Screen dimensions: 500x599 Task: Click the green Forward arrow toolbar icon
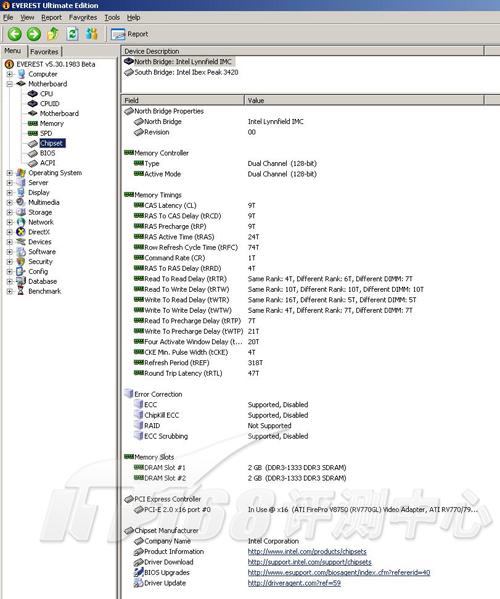[34, 34]
